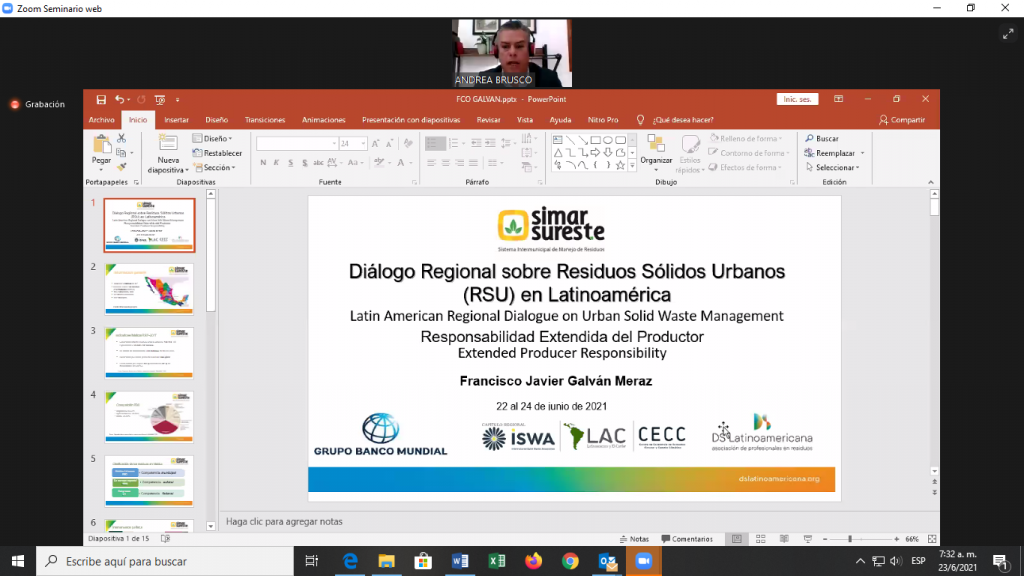Open Zoom from Windows taskbar
1024x576 pixels.
[644, 561]
